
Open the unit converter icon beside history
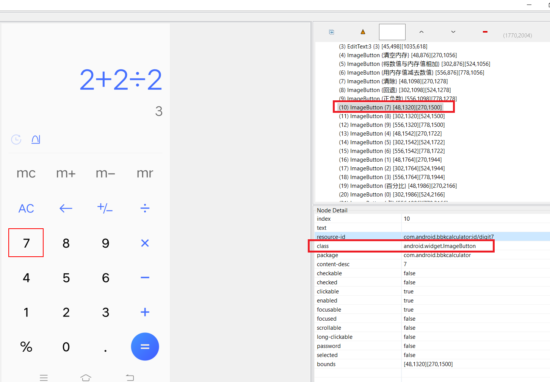pos(36,140)
